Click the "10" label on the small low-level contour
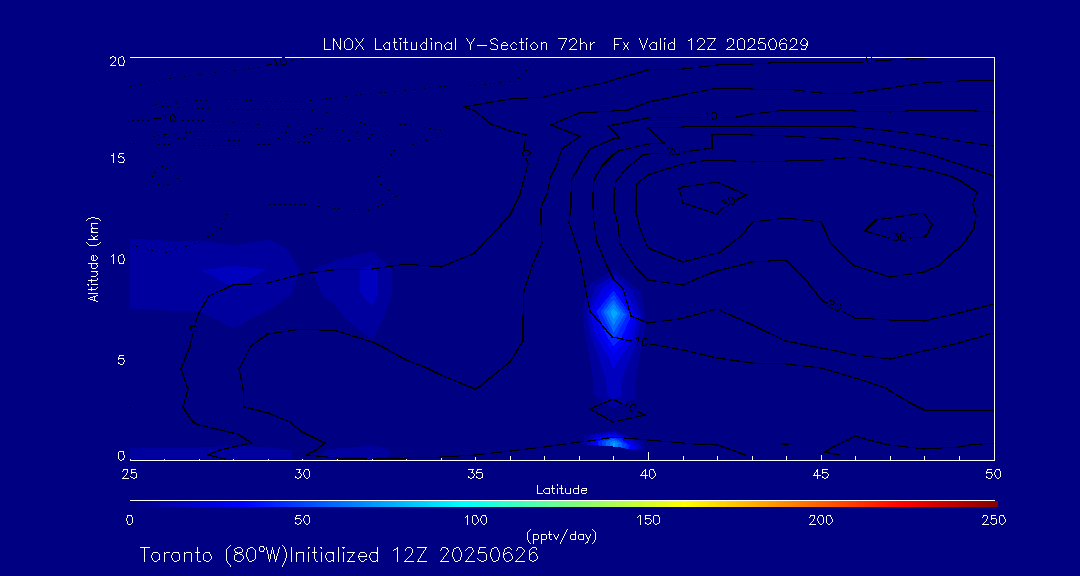The image size is (1080, 576). click(x=629, y=407)
